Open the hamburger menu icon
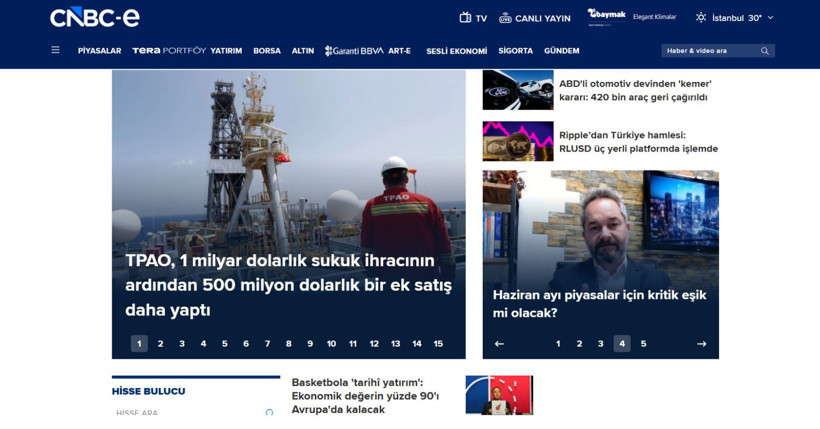820x429 pixels. click(55, 50)
